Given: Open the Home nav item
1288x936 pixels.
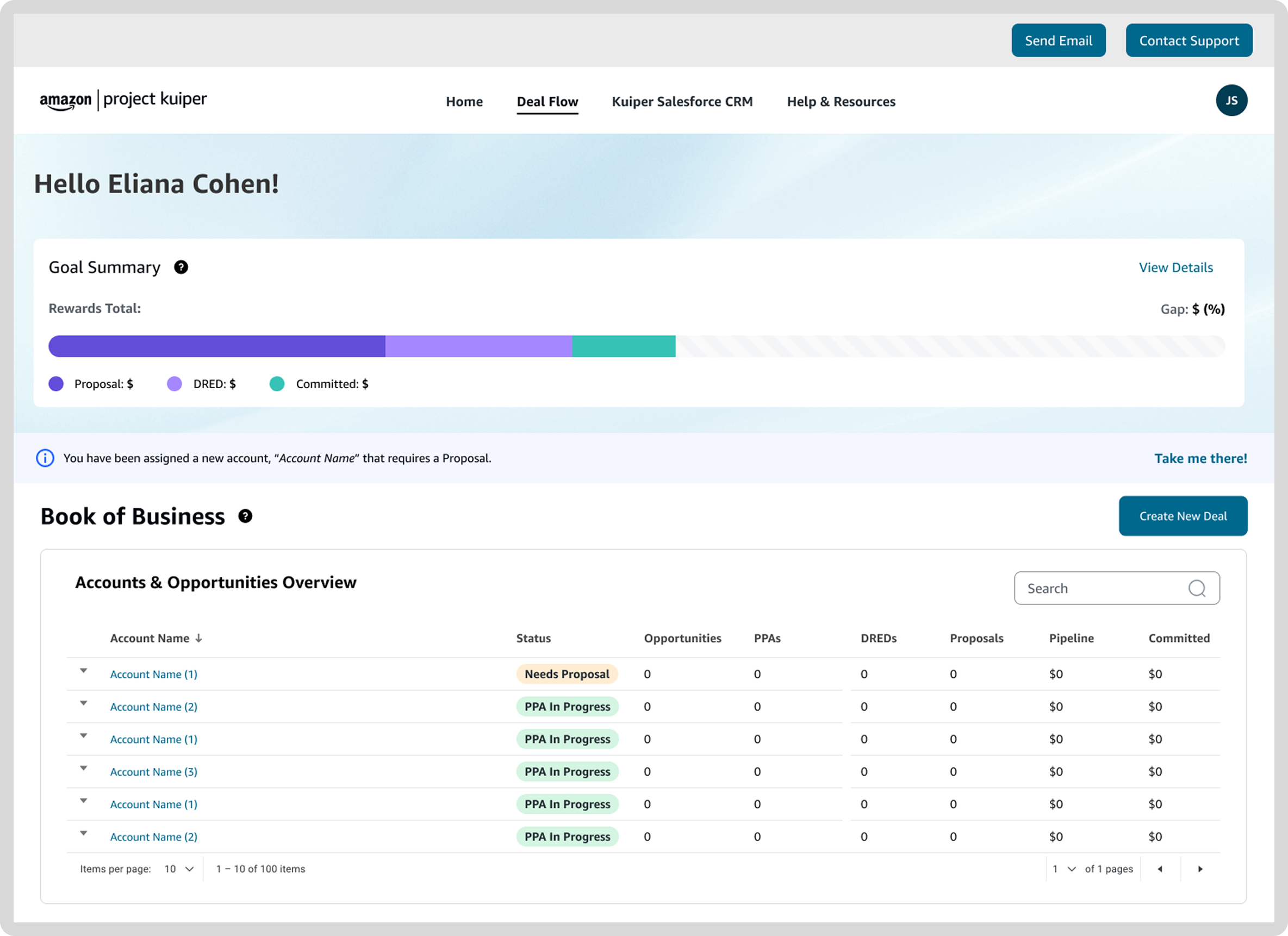Looking at the screenshot, I should [x=464, y=102].
